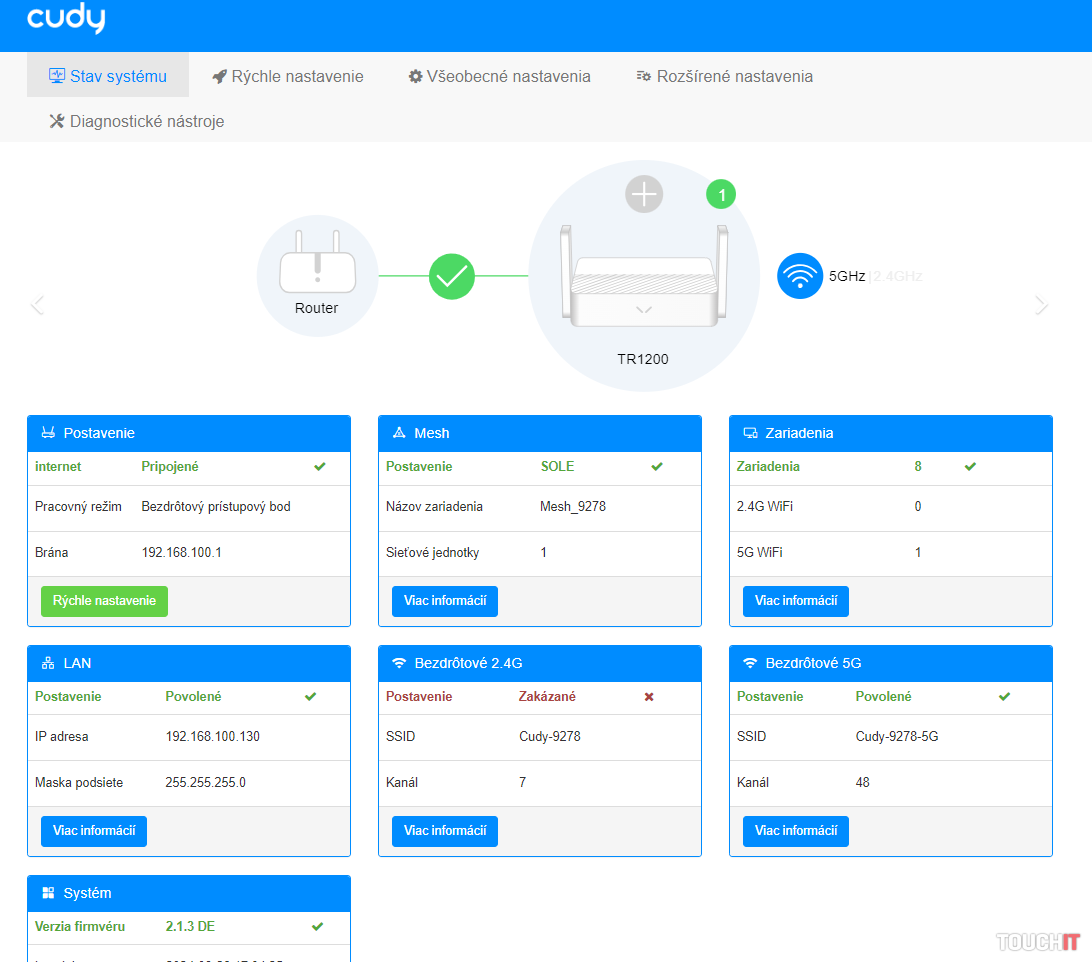Open the Rýchle nastavenie tab
The height and width of the screenshot is (962, 1092).
(288, 76)
